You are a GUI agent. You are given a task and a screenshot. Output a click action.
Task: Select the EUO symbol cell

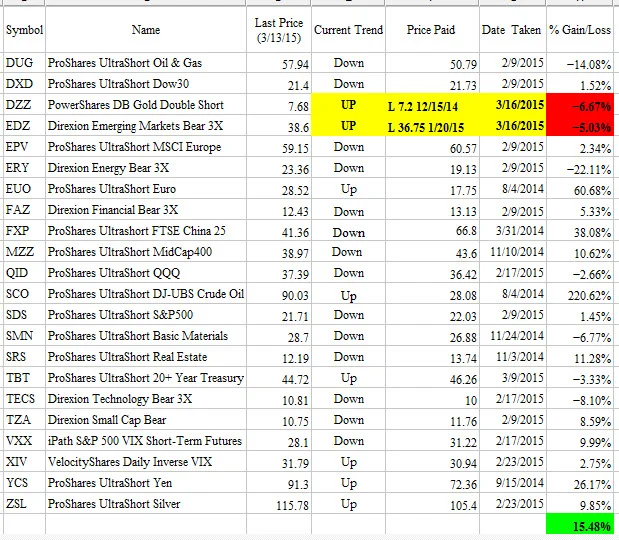(24, 189)
